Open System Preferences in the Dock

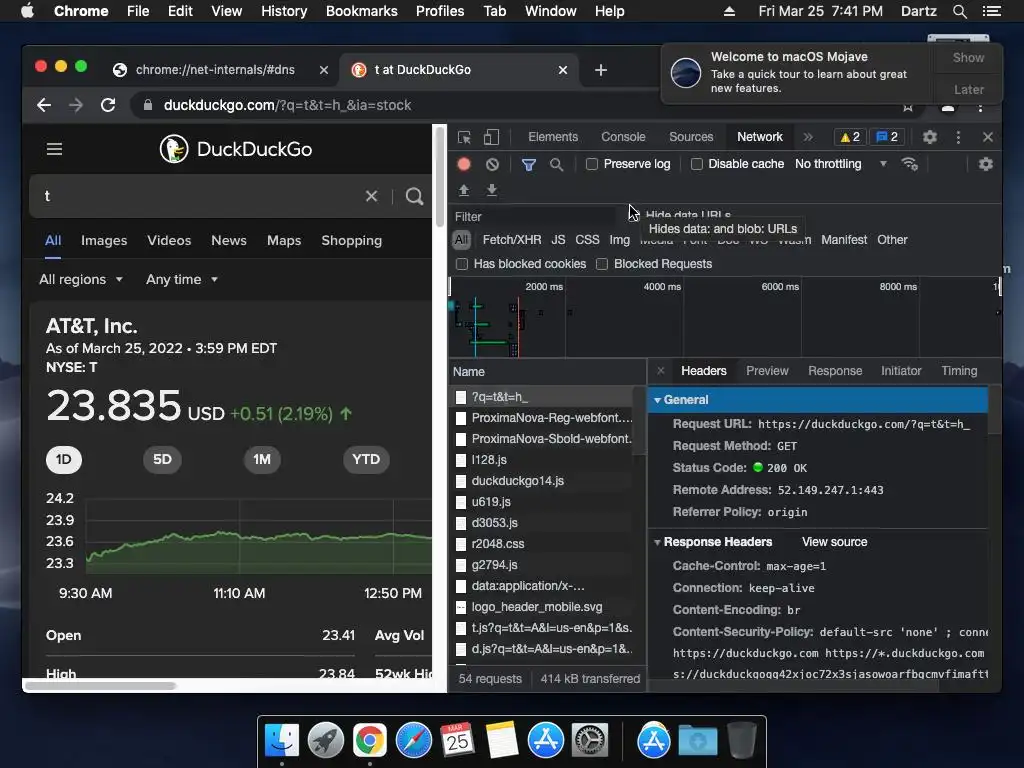pyautogui.click(x=590, y=741)
